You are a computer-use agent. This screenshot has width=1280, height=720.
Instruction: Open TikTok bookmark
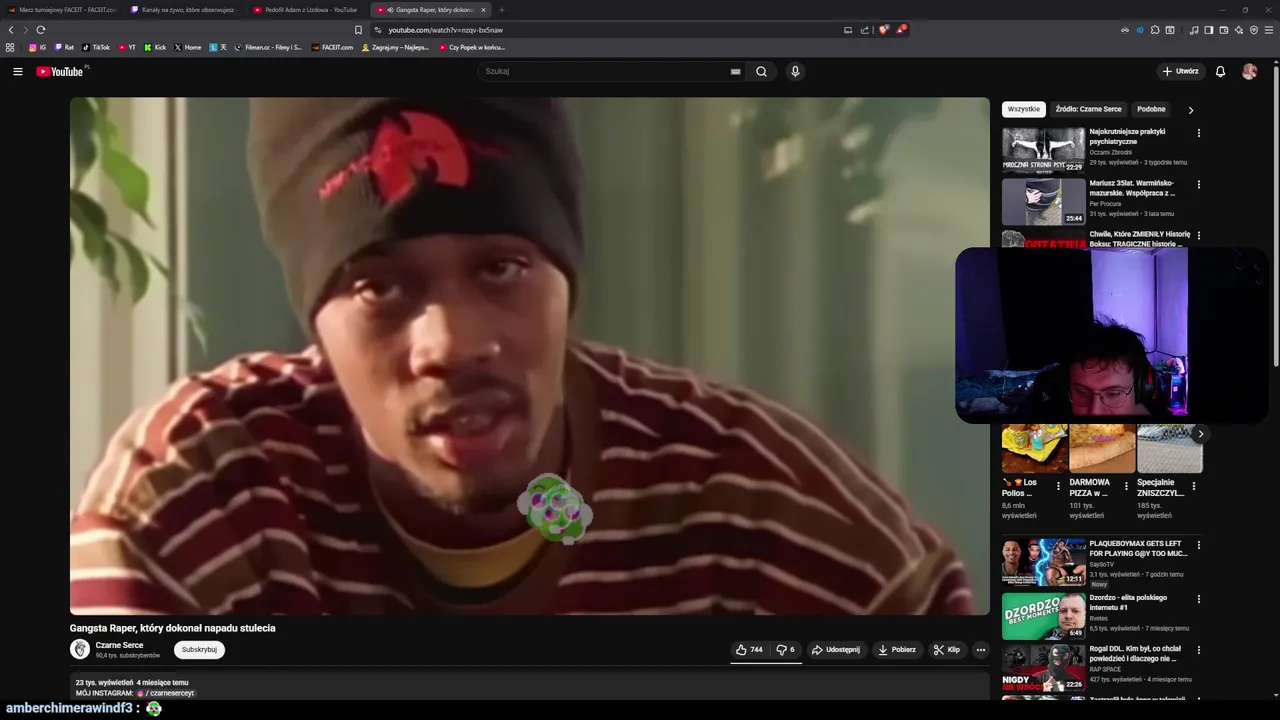96,47
